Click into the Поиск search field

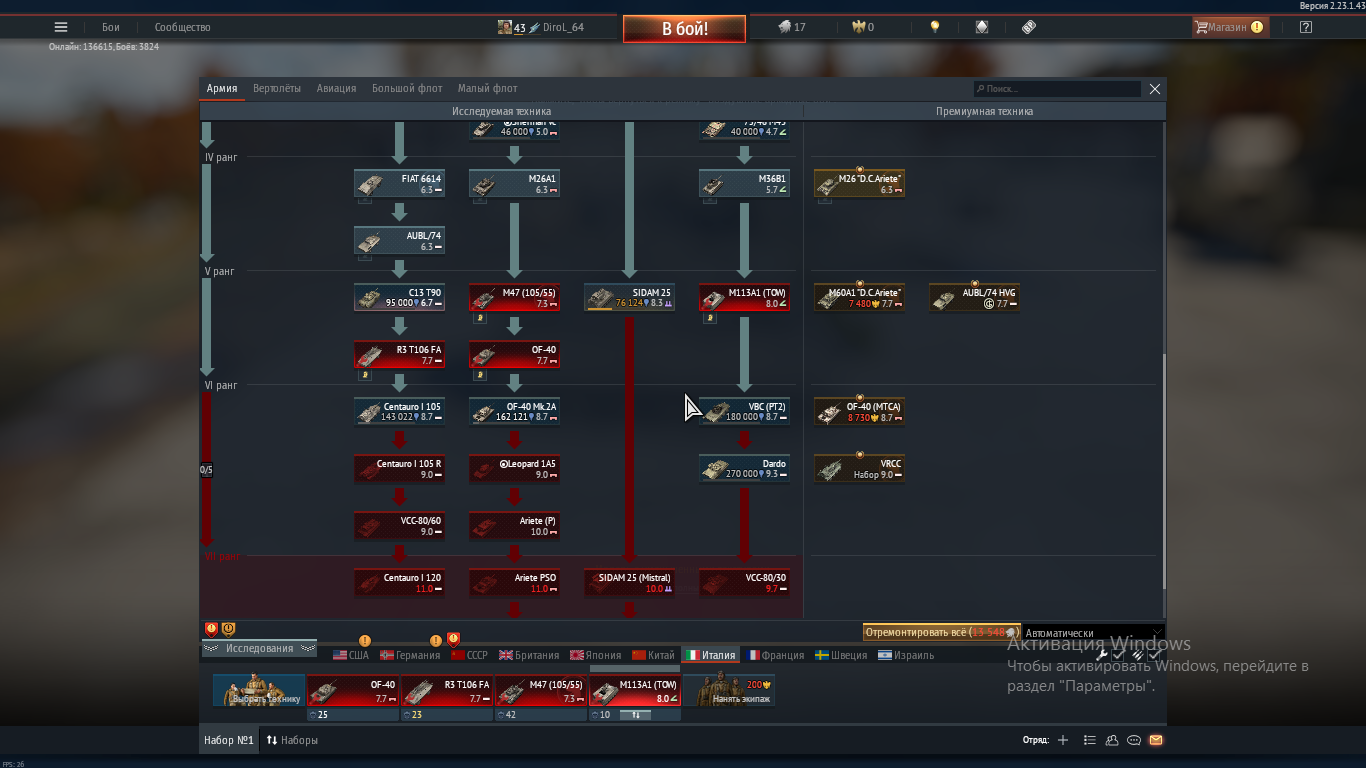pyautogui.click(x=1057, y=89)
